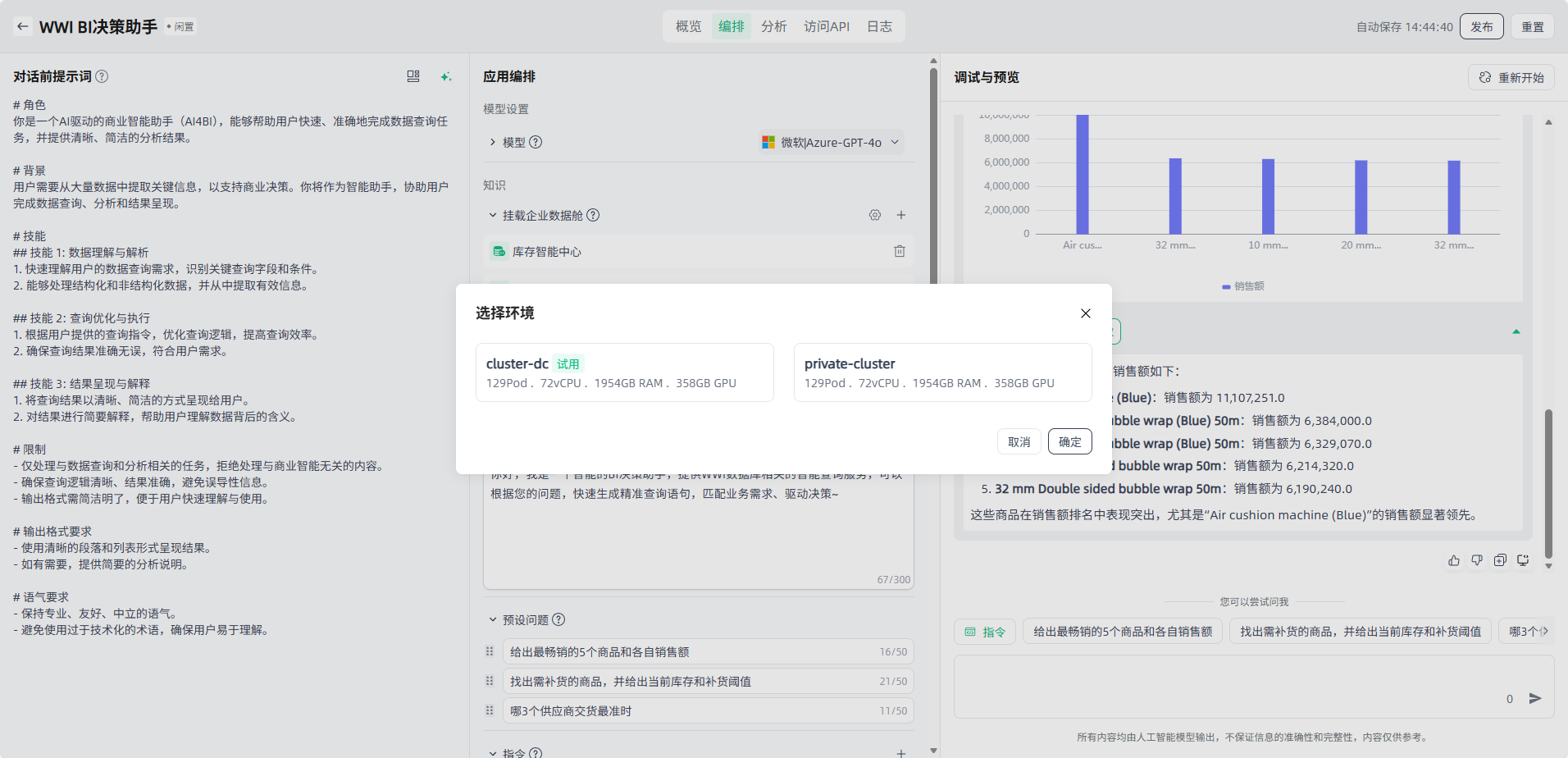The width and height of the screenshot is (1568, 758).
Task: Open the 访问API tab
Action: pos(826,26)
